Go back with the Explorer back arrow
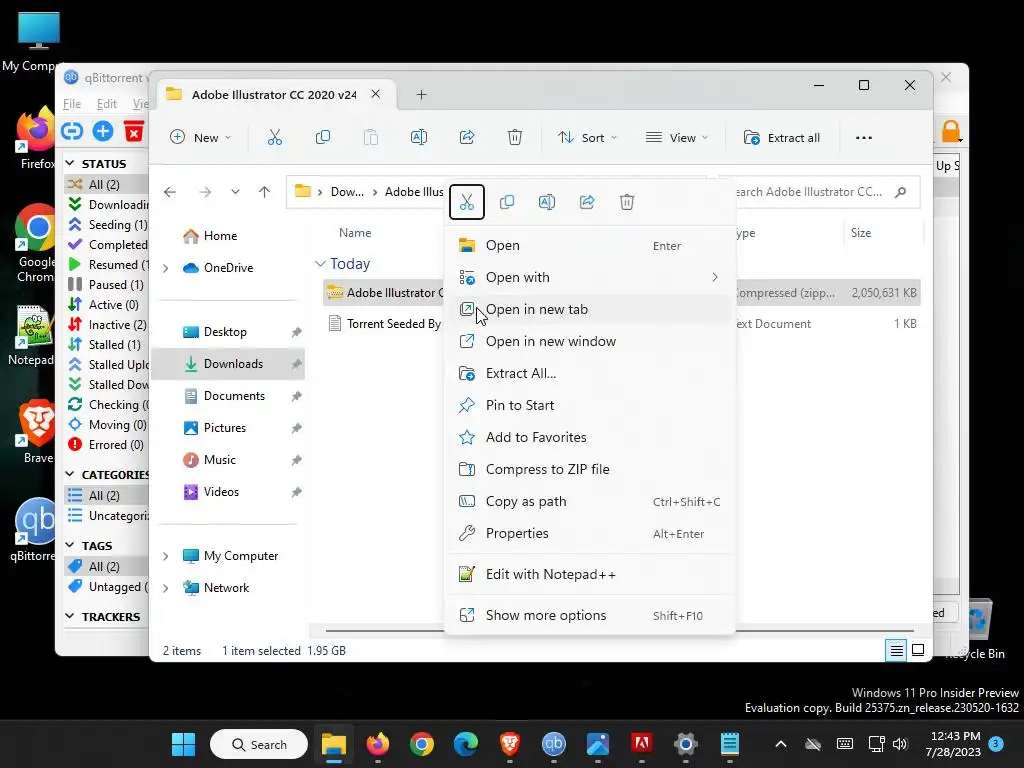Image resolution: width=1024 pixels, height=768 pixels. pos(170,192)
